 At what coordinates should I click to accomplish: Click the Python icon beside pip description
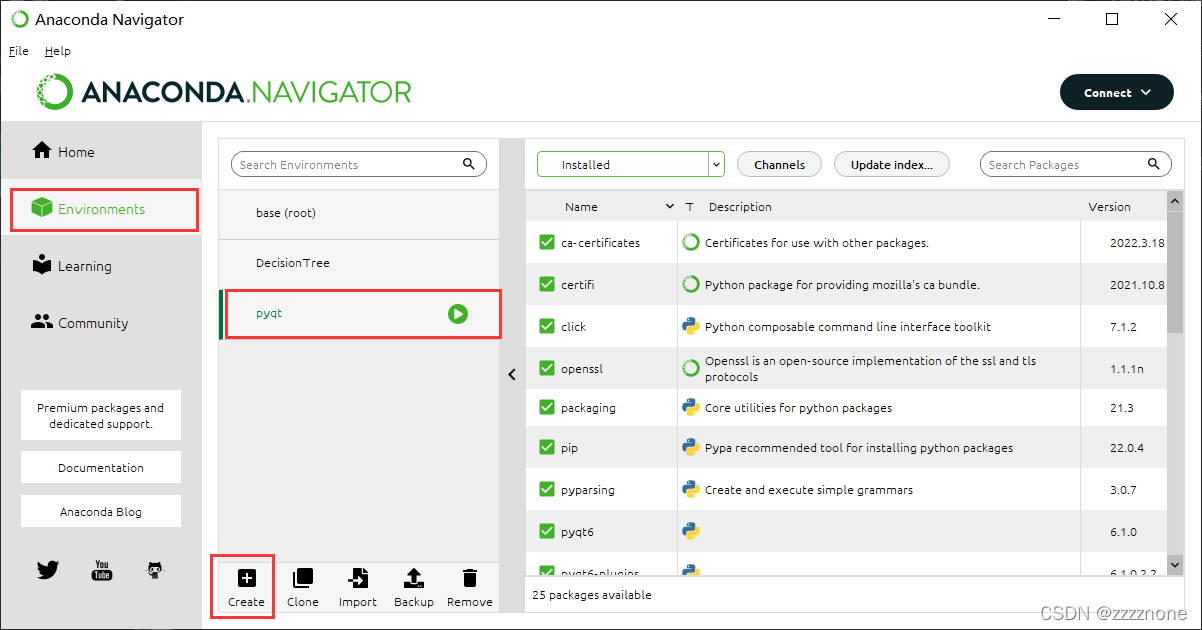[x=690, y=447]
